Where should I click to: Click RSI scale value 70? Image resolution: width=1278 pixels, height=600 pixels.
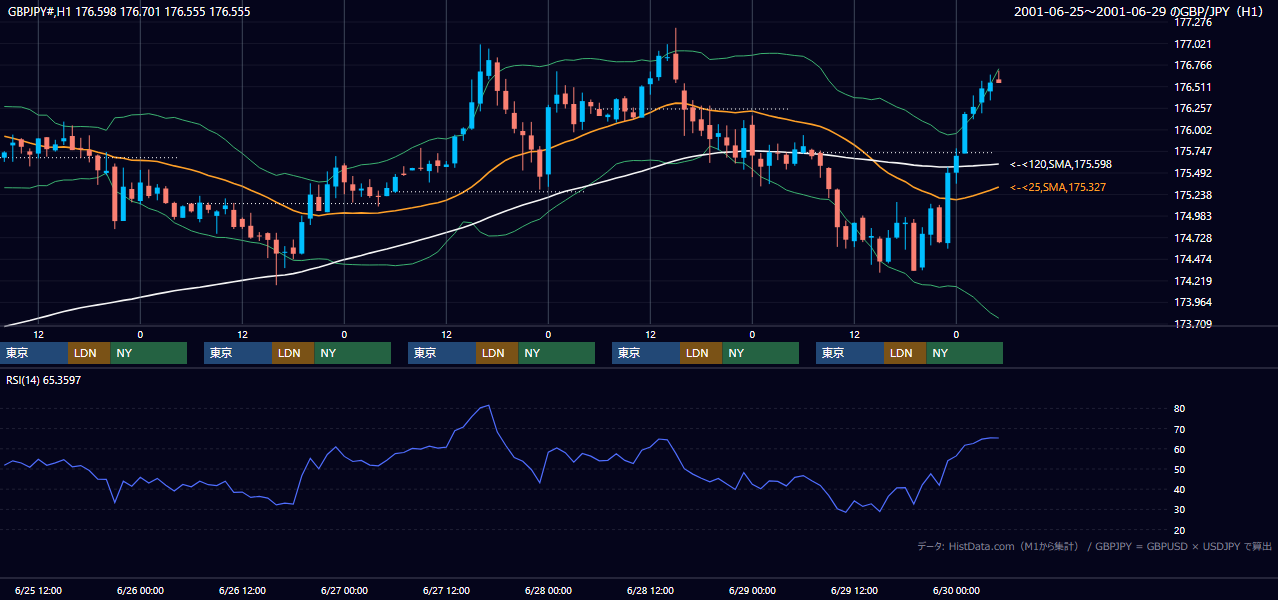1180,429
